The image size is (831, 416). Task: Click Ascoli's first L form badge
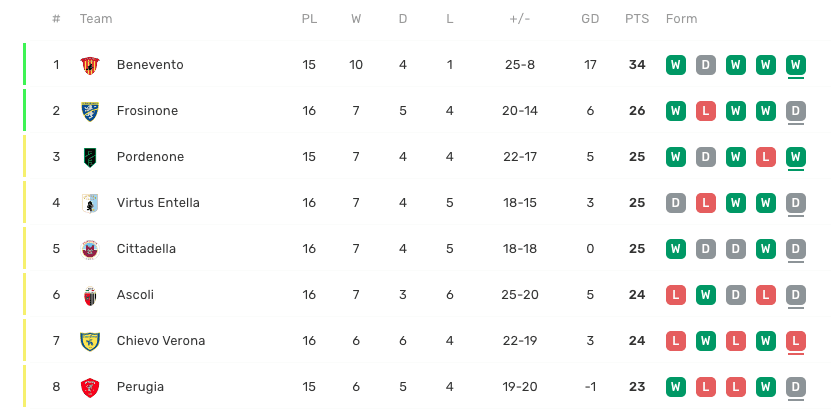point(676,295)
